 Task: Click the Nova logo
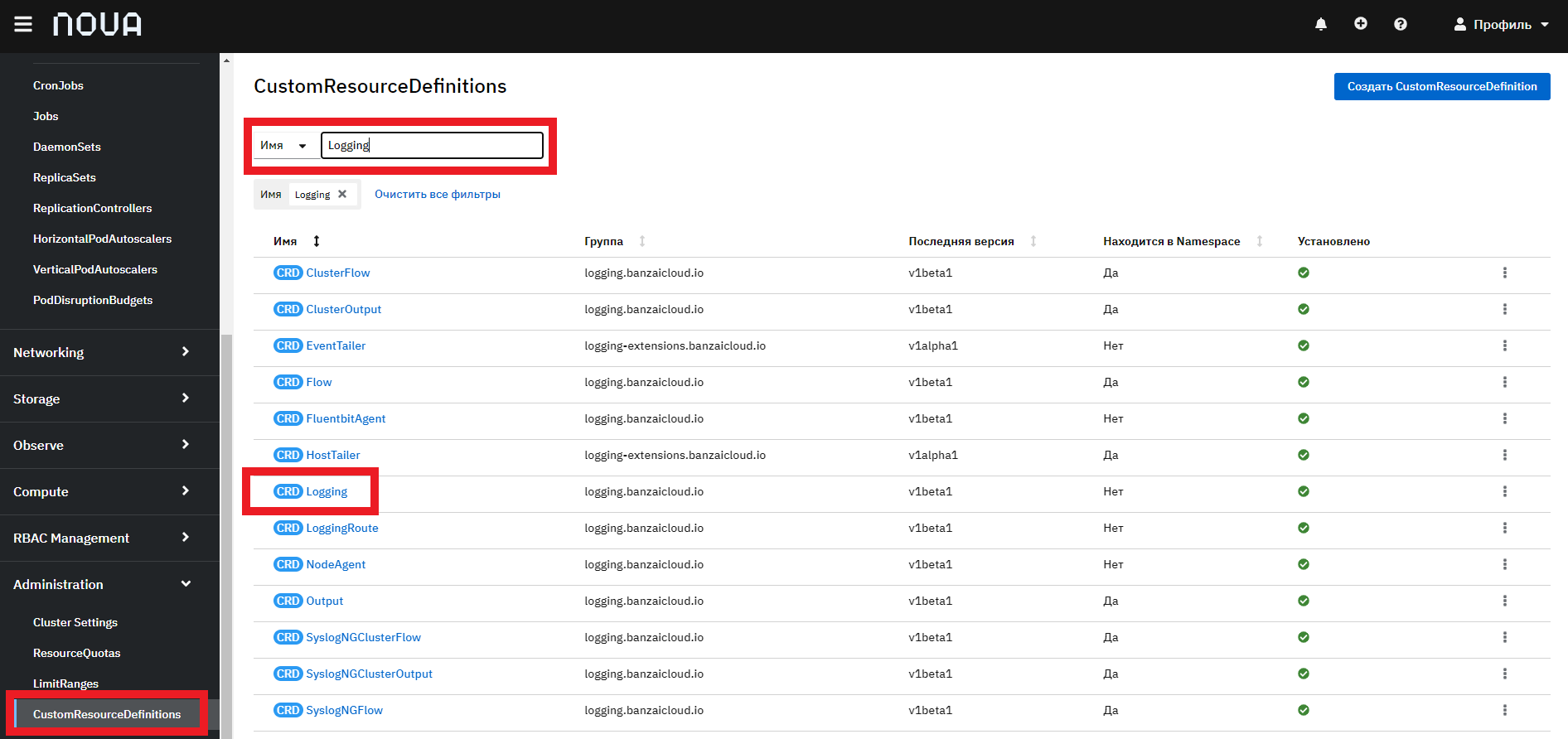click(97, 24)
